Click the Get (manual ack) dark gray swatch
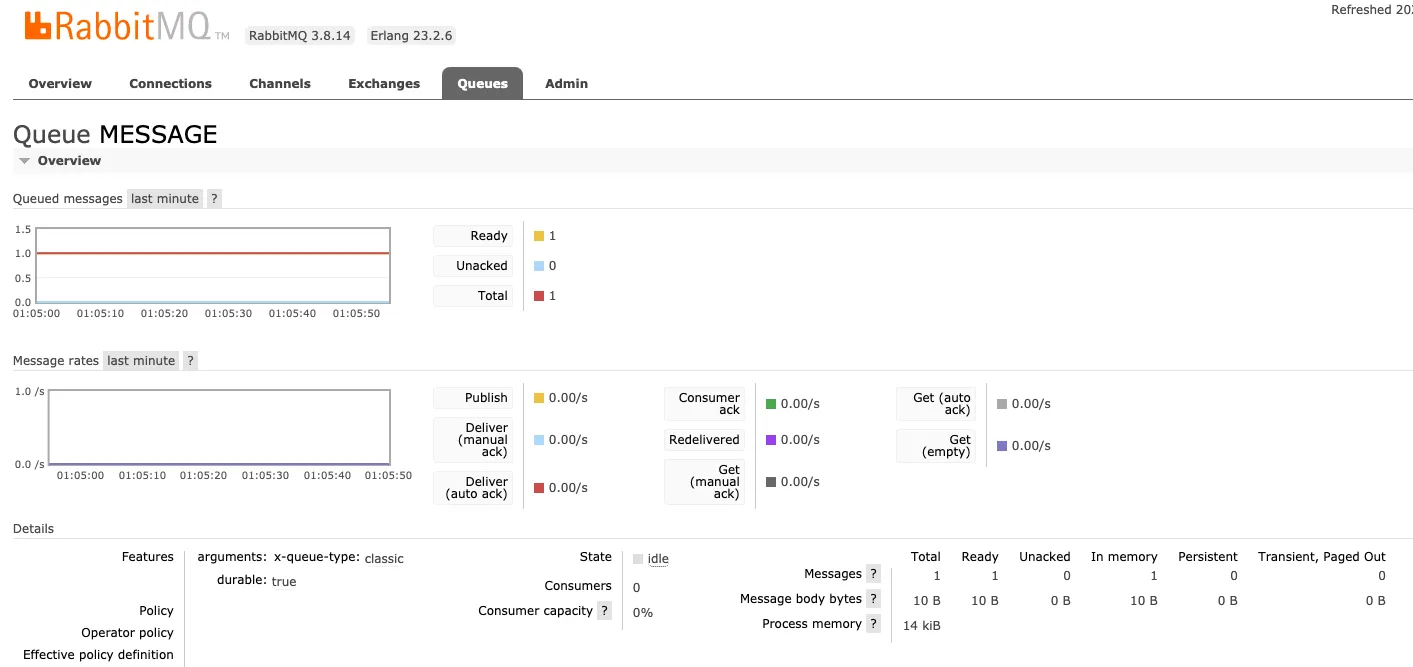The width and height of the screenshot is (1413, 667). point(771,482)
